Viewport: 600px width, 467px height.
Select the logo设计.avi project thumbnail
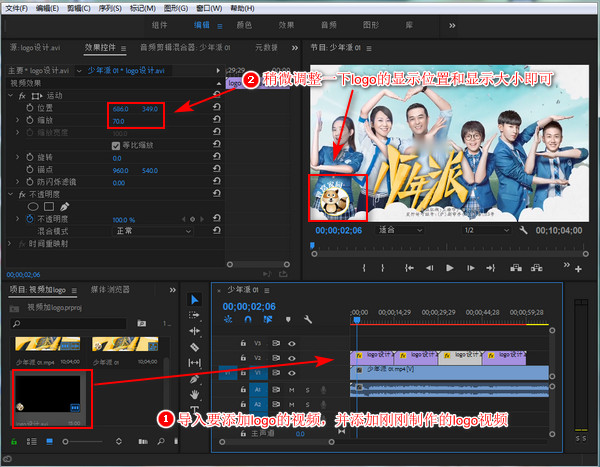click(x=48, y=394)
